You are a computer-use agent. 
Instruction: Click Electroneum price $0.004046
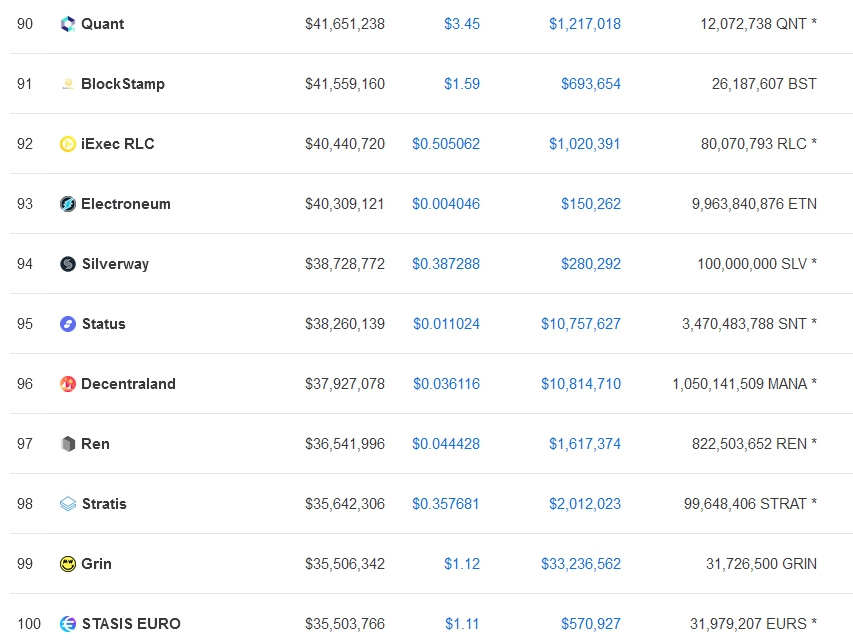(446, 204)
